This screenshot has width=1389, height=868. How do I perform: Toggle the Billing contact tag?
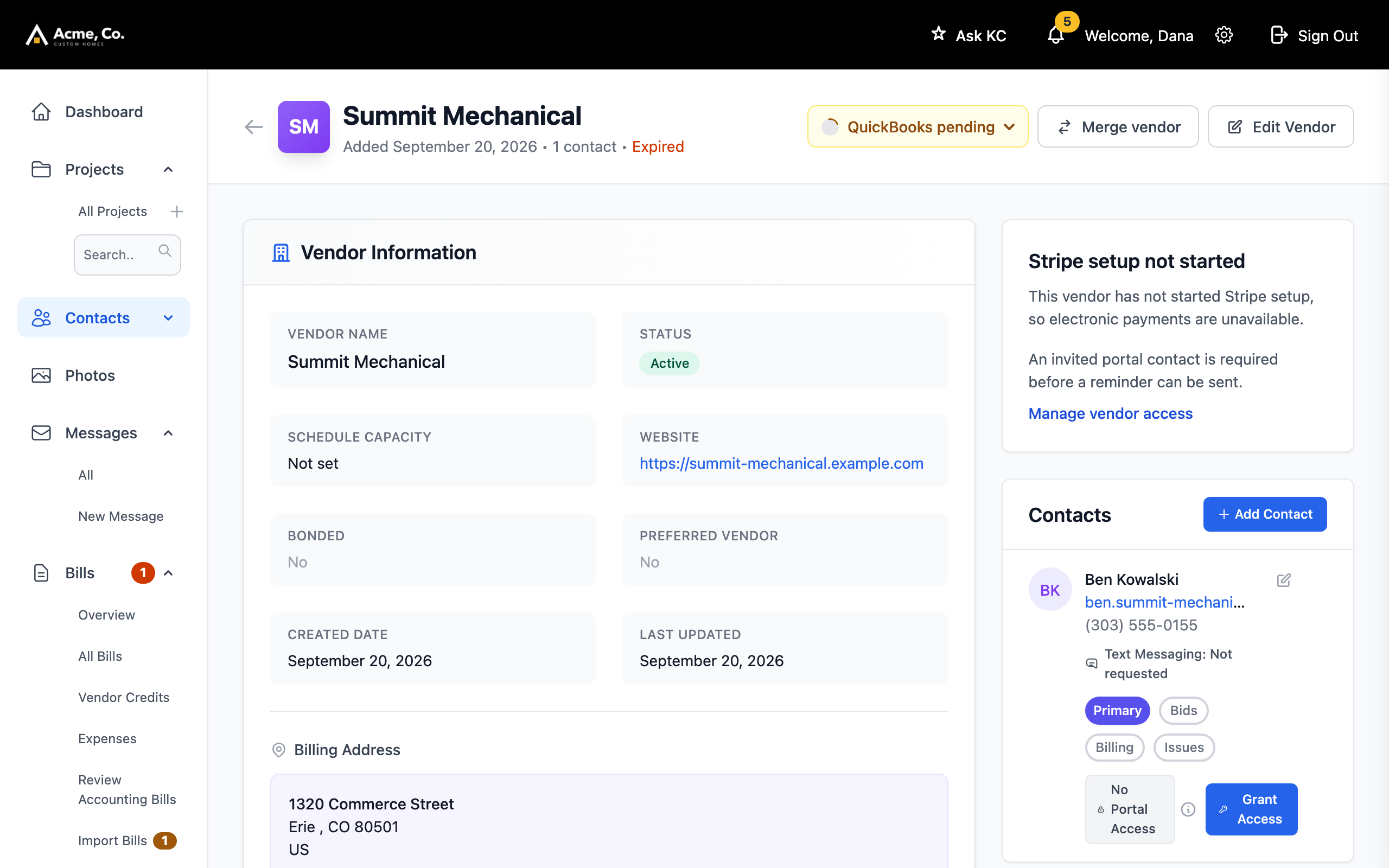pyautogui.click(x=1114, y=748)
